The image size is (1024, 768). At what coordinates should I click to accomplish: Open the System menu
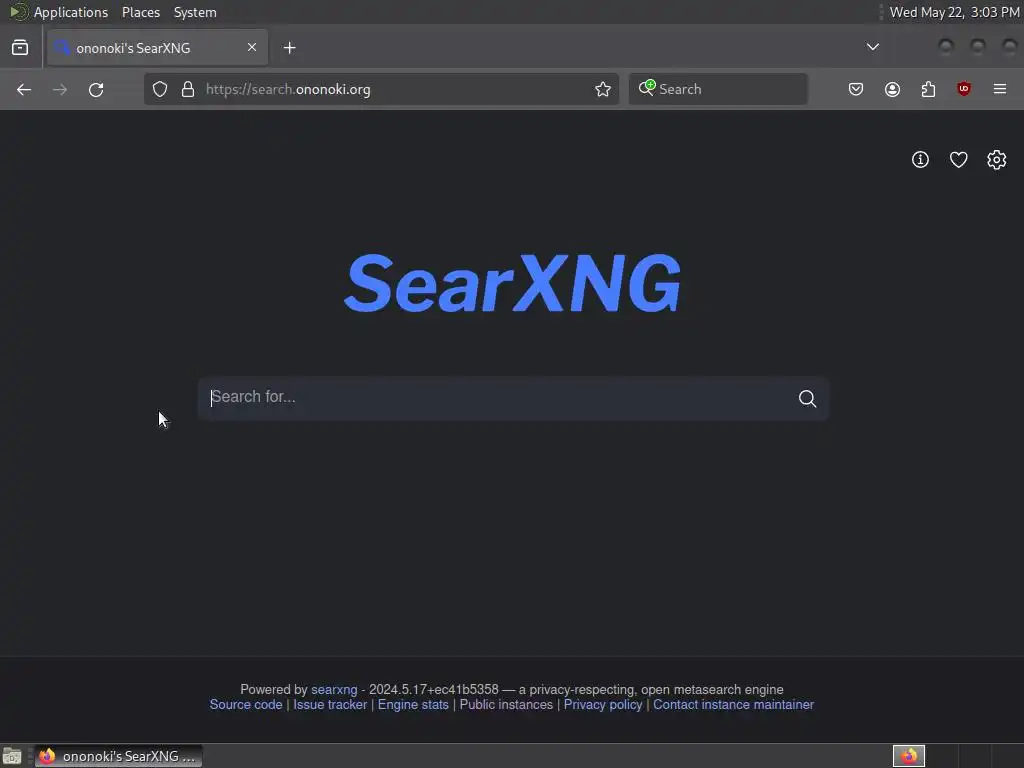[195, 12]
